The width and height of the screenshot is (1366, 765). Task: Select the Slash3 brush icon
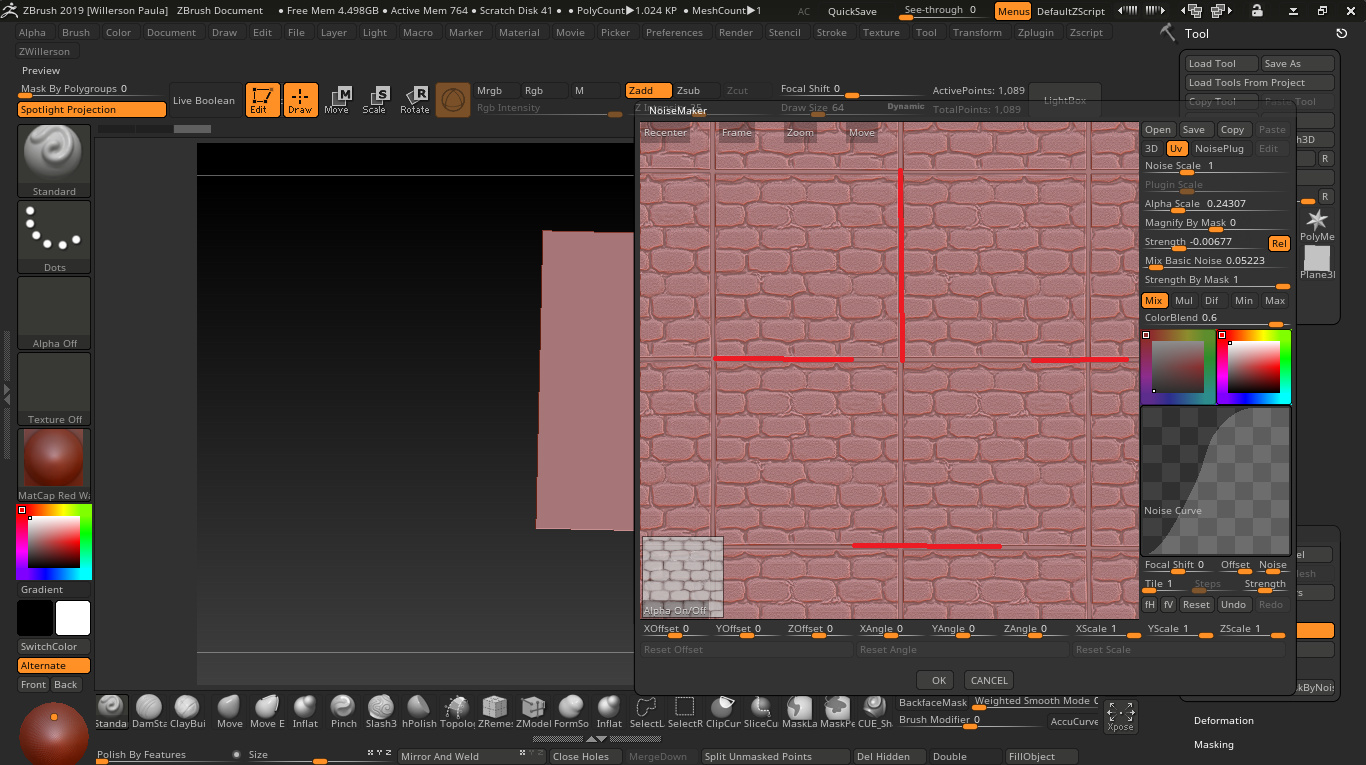point(381,711)
